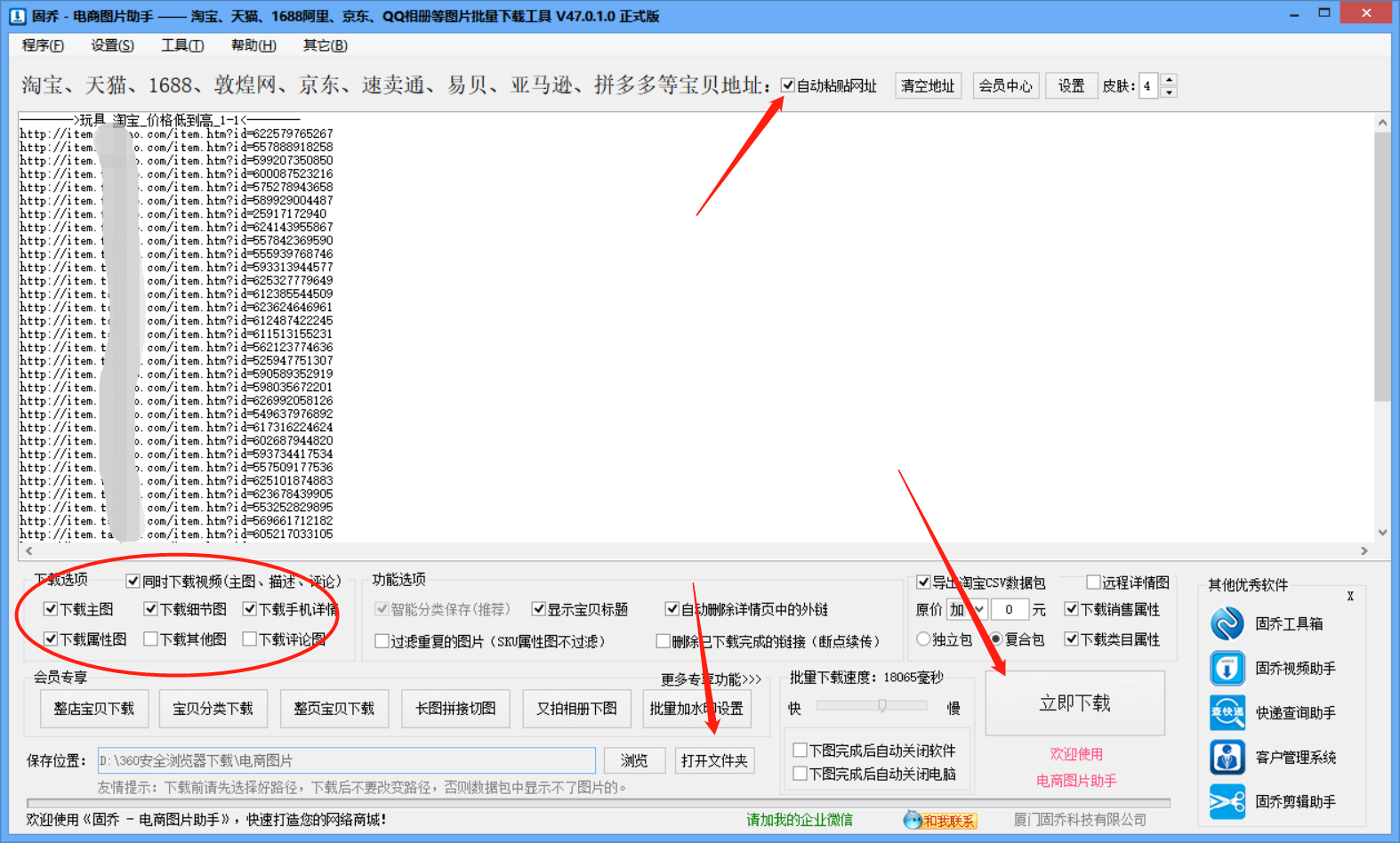Launch 固乔视频助手 via its icon

(1227, 668)
